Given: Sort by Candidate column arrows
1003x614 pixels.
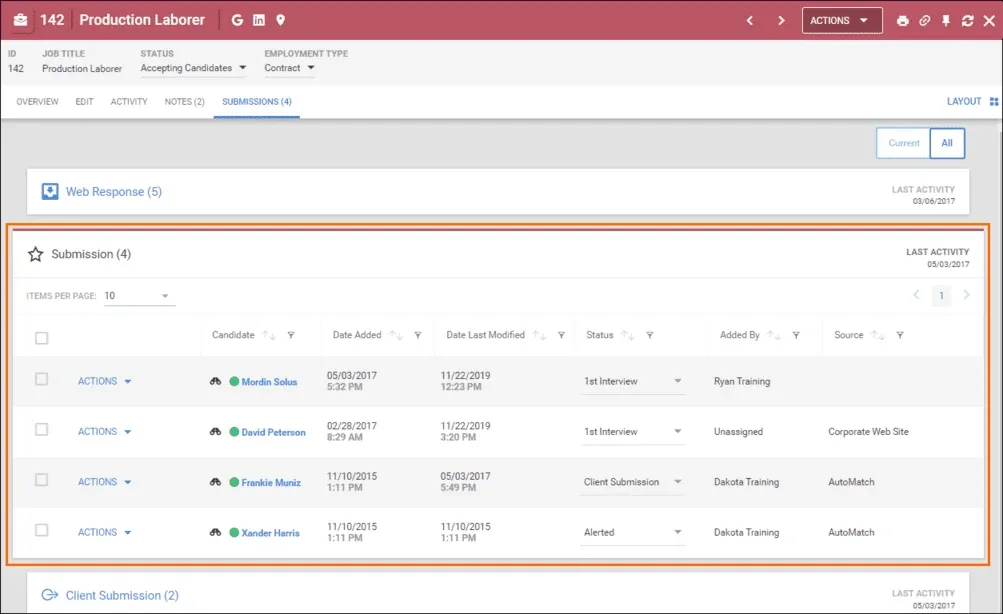Looking at the screenshot, I should coord(269,335).
